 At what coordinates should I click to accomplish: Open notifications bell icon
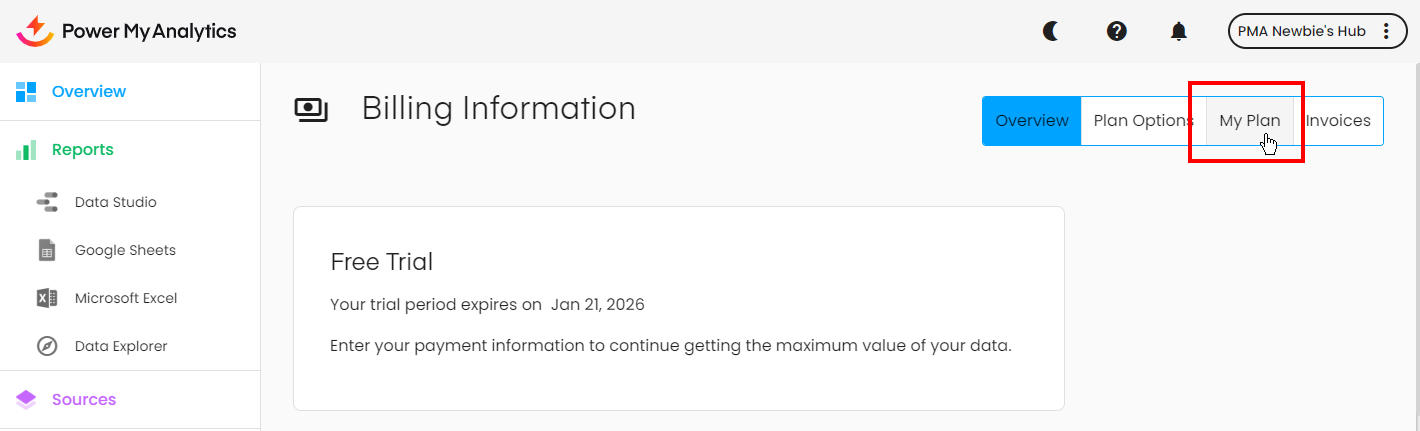(x=1179, y=31)
